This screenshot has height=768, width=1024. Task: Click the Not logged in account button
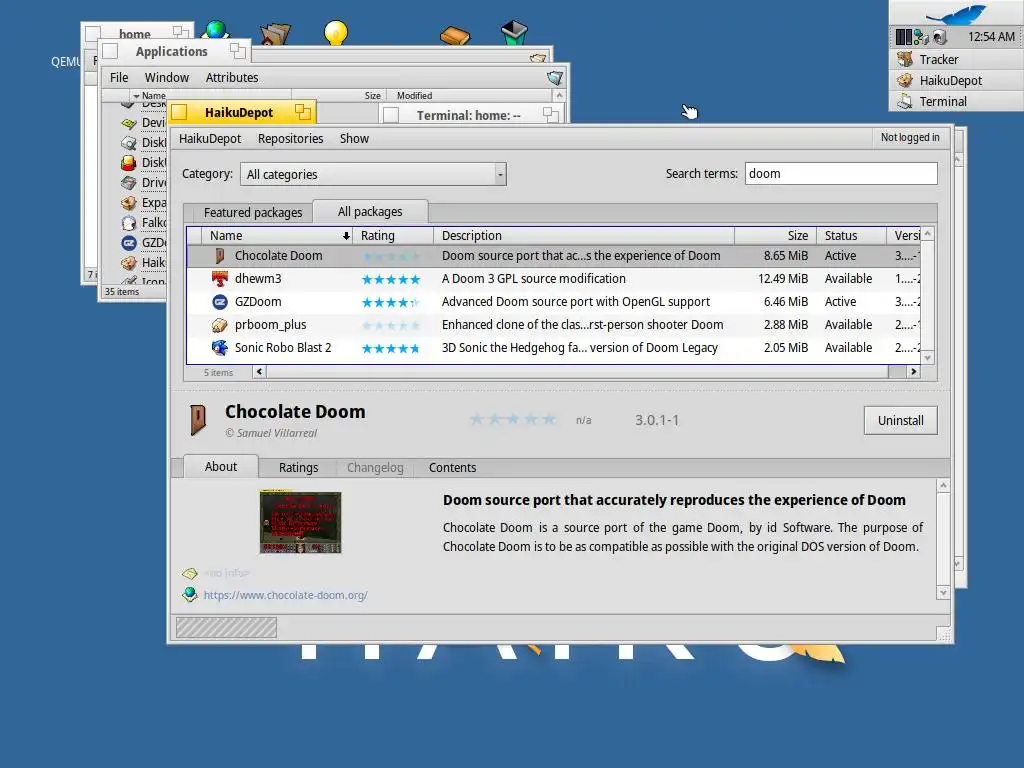(910, 137)
